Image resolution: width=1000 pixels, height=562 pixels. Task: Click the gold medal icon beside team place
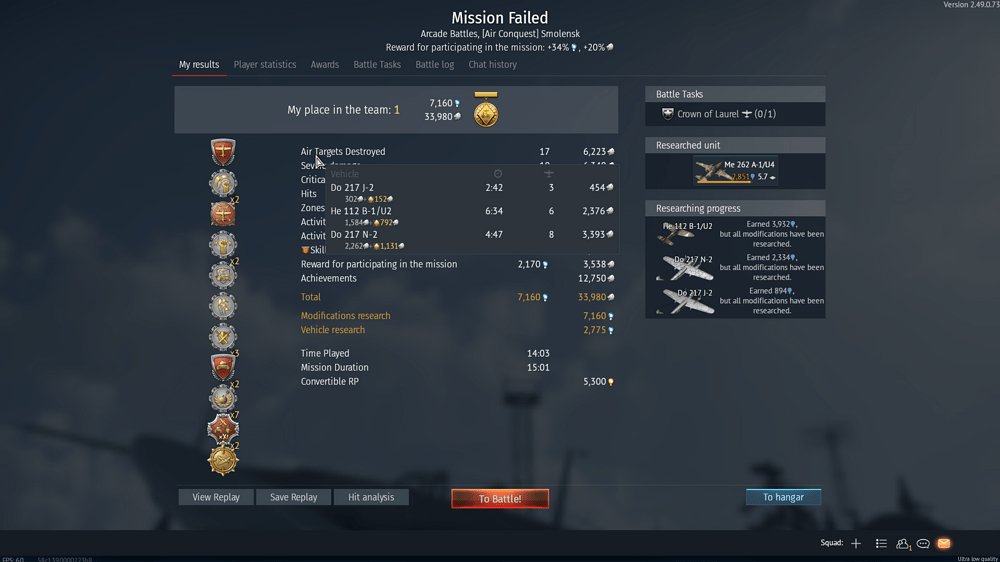486,110
